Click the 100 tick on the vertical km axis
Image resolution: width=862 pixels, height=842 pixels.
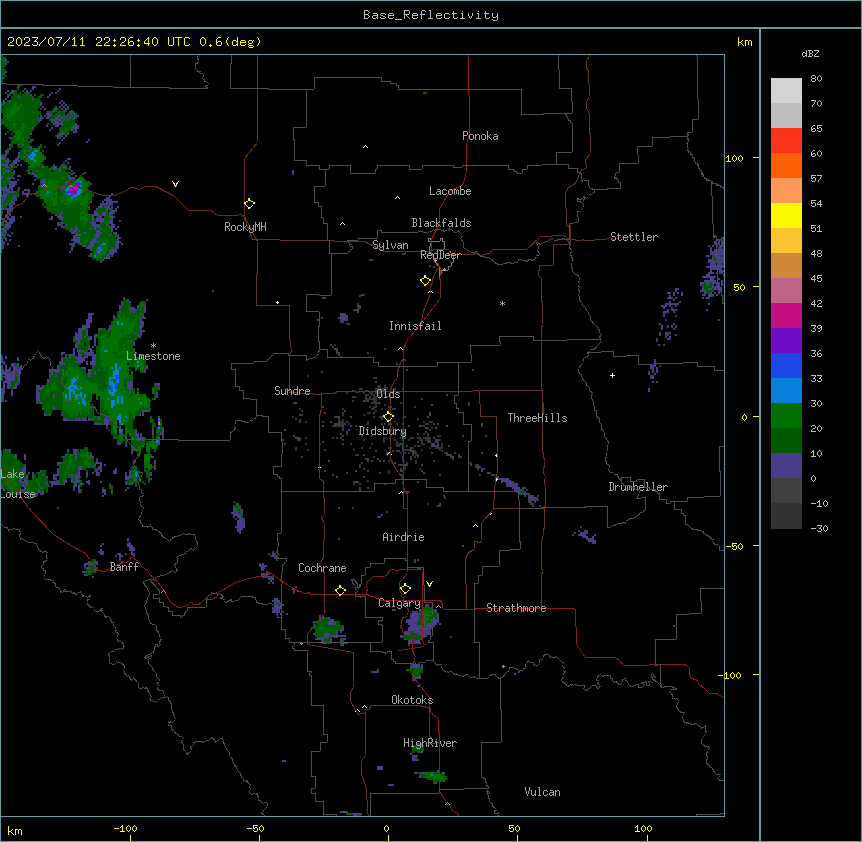tap(734, 158)
